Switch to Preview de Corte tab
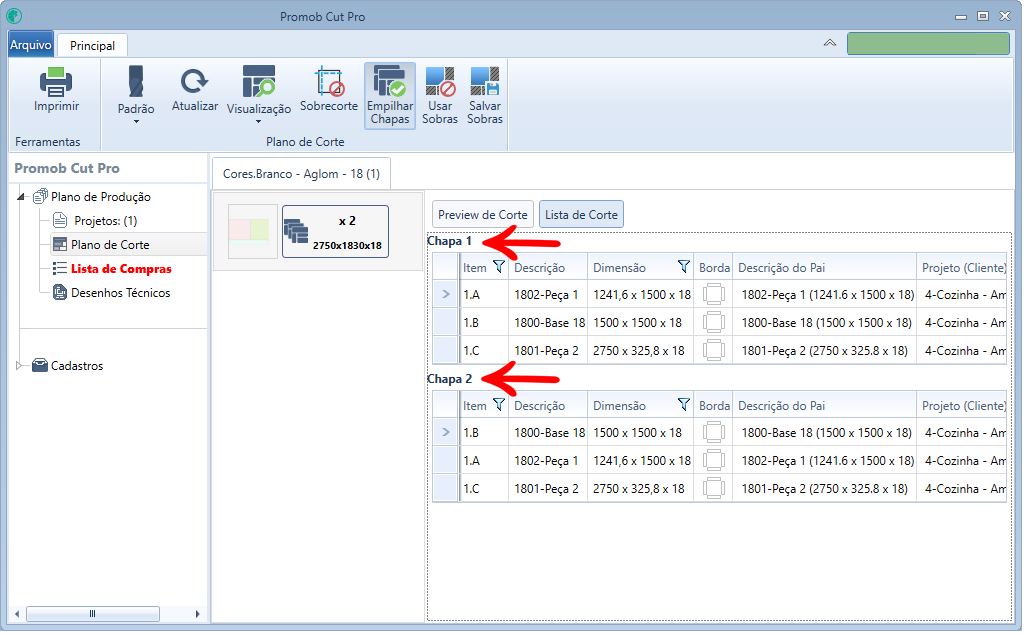This screenshot has width=1028, height=636. (x=483, y=214)
